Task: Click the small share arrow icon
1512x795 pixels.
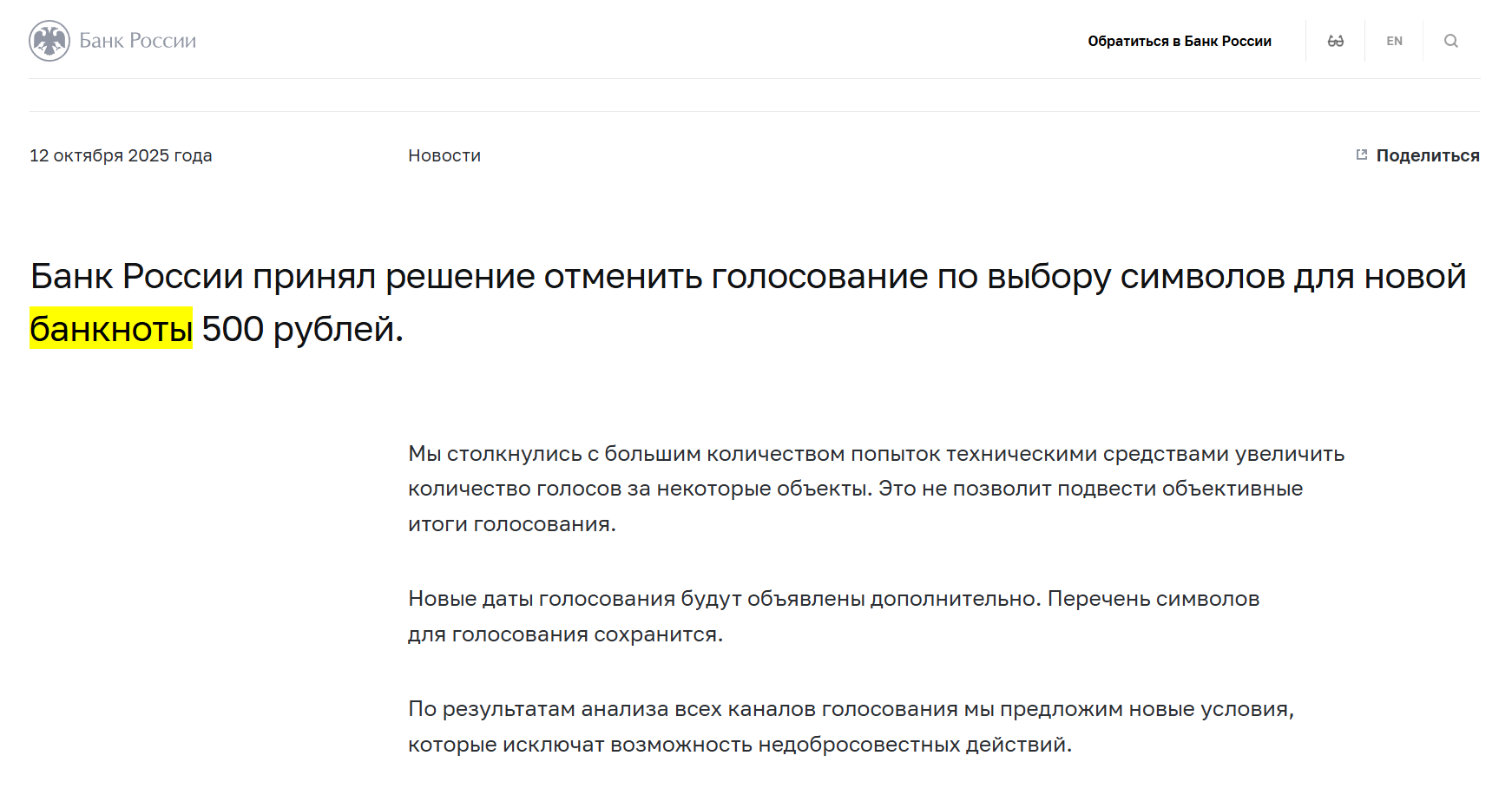Action: pyautogui.click(x=1361, y=154)
